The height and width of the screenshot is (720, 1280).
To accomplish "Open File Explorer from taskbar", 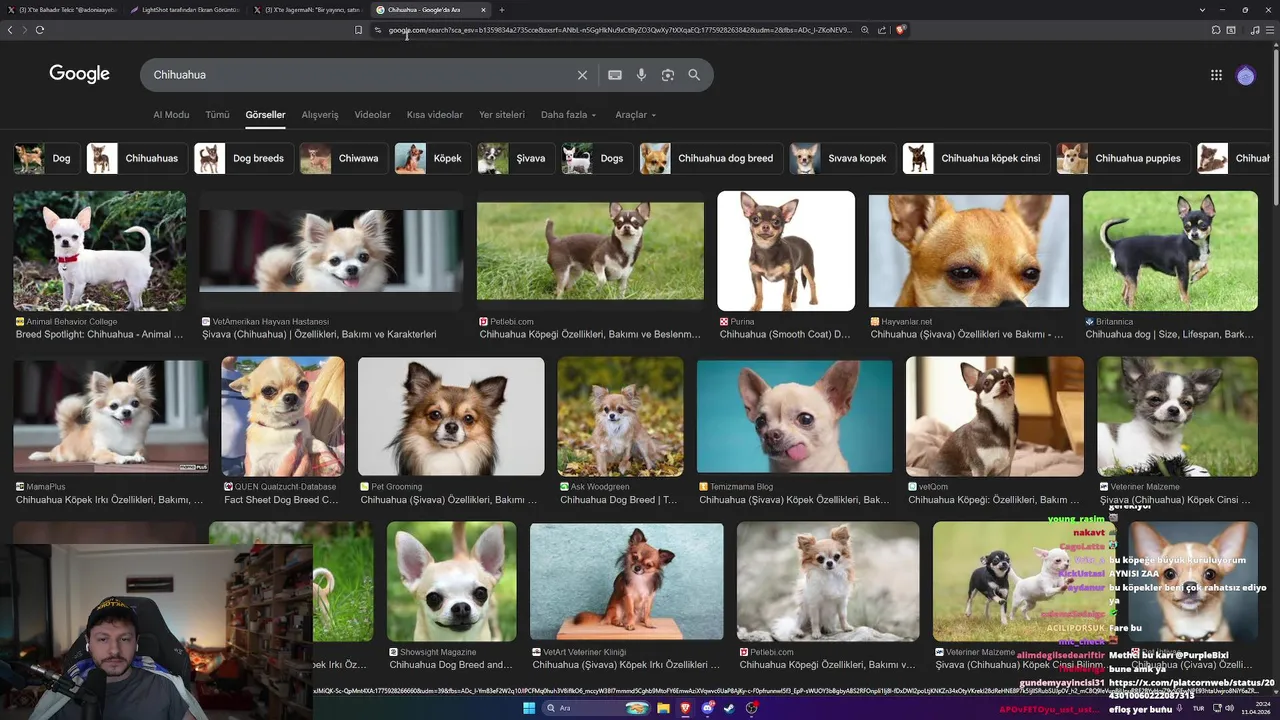I will (x=662, y=708).
